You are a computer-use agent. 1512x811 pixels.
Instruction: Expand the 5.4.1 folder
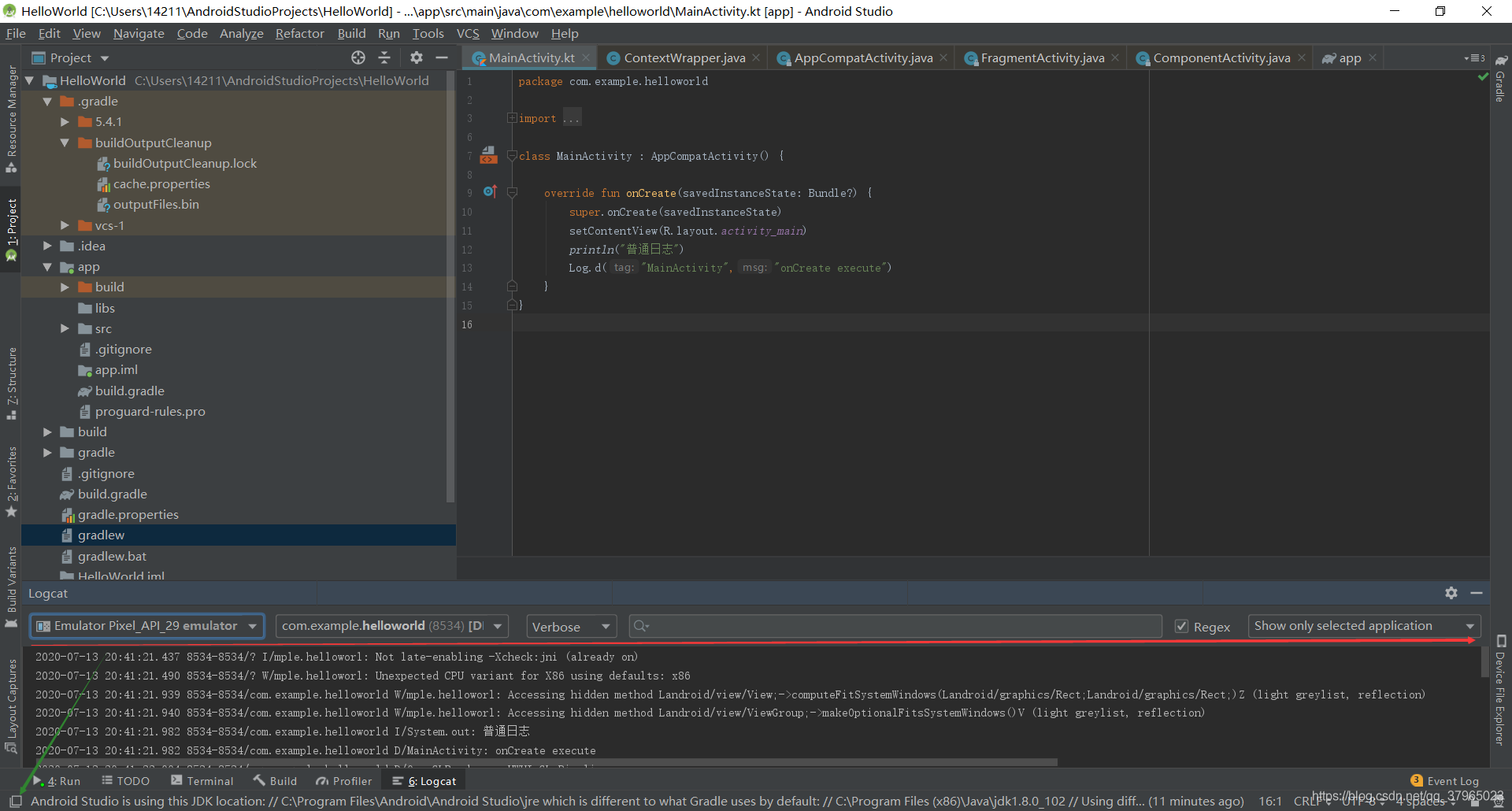tap(65, 122)
